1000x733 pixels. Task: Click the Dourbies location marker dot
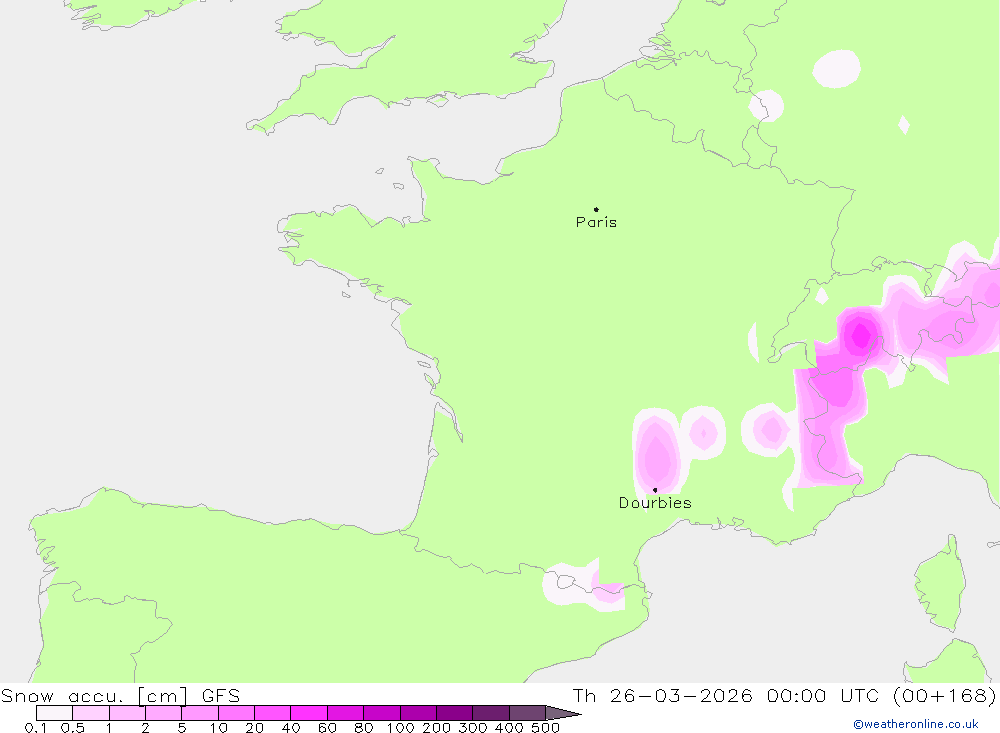pyautogui.click(x=655, y=490)
